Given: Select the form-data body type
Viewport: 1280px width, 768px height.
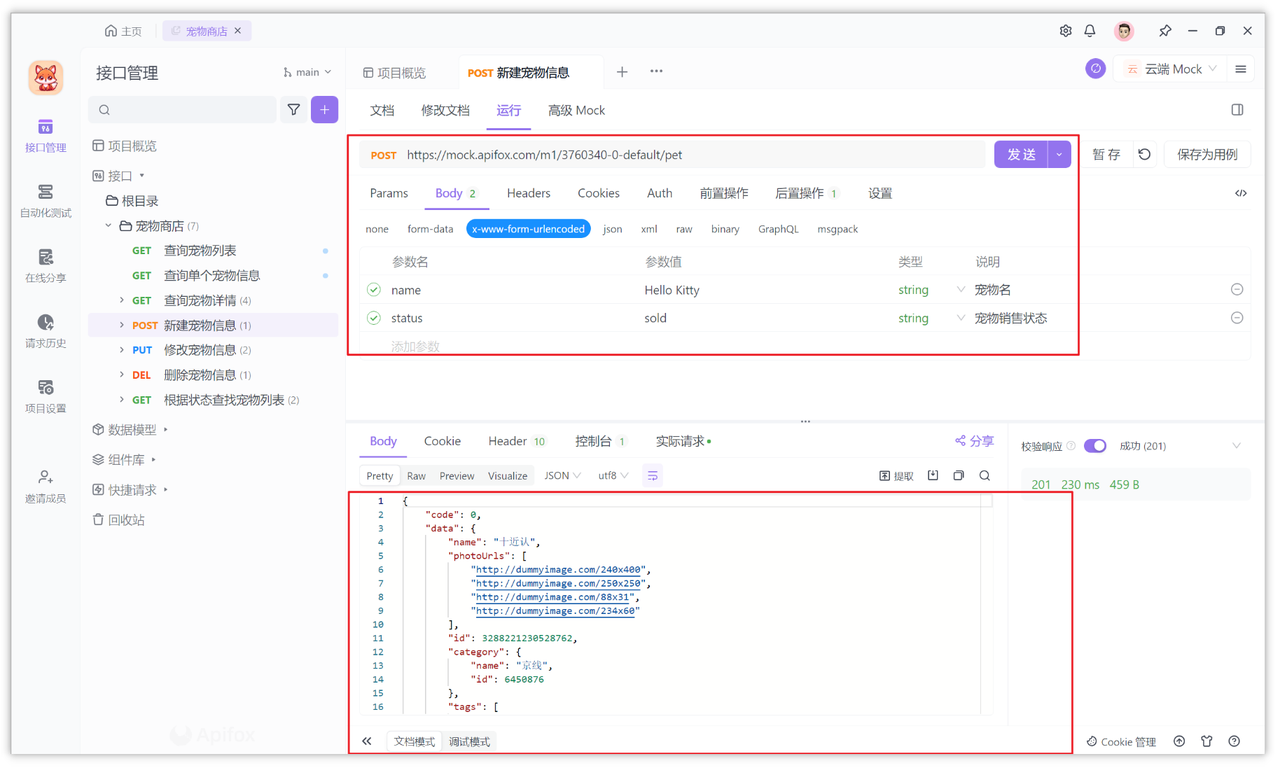Looking at the screenshot, I should coord(430,229).
